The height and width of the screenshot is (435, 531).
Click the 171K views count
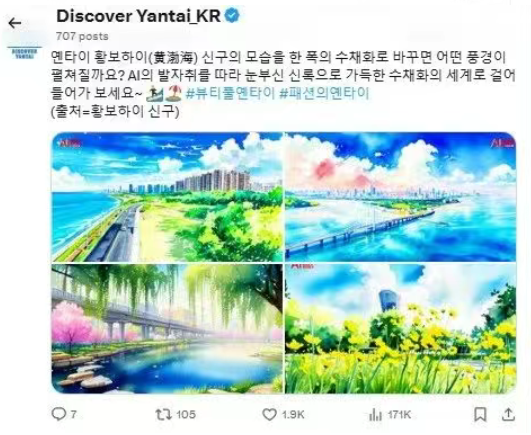pyautogui.click(x=399, y=414)
